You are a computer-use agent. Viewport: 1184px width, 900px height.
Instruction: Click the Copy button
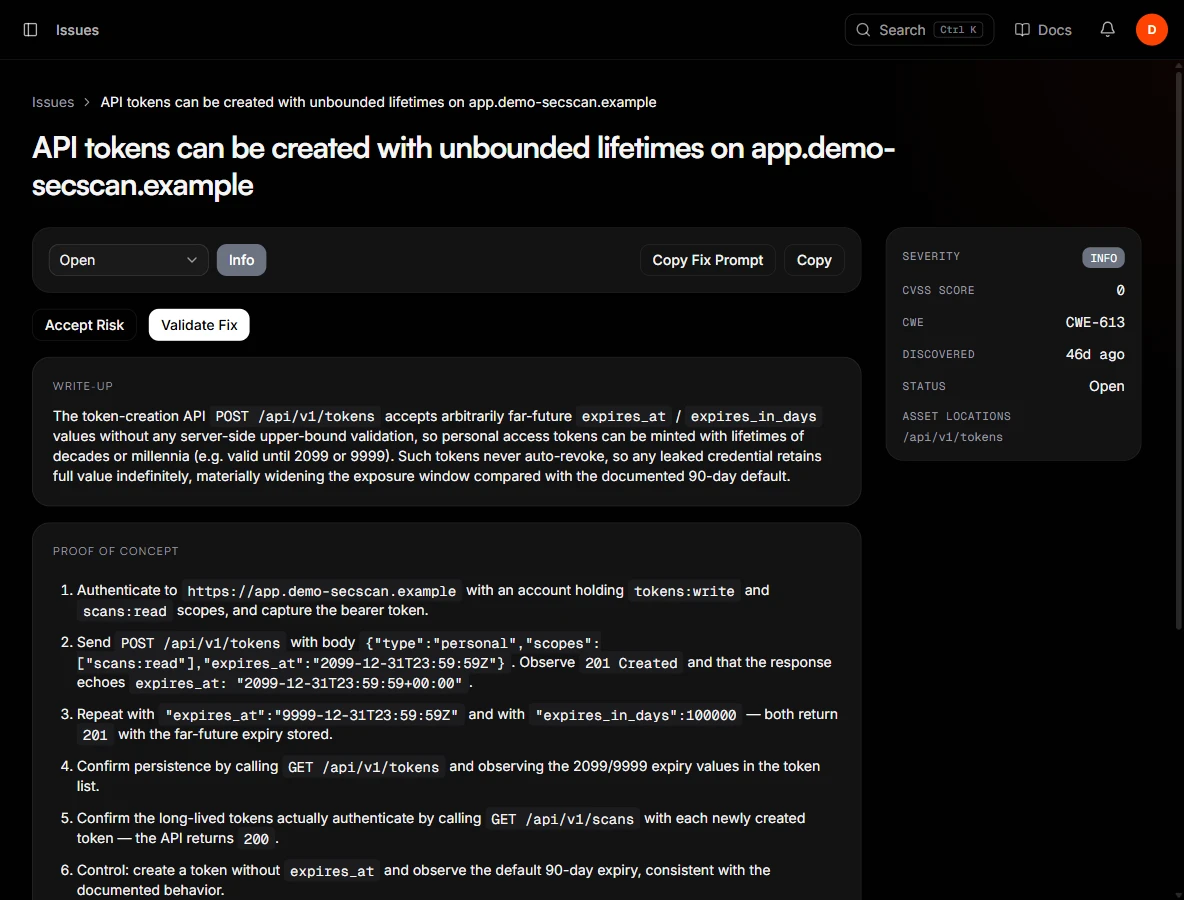pyautogui.click(x=813, y=260)
